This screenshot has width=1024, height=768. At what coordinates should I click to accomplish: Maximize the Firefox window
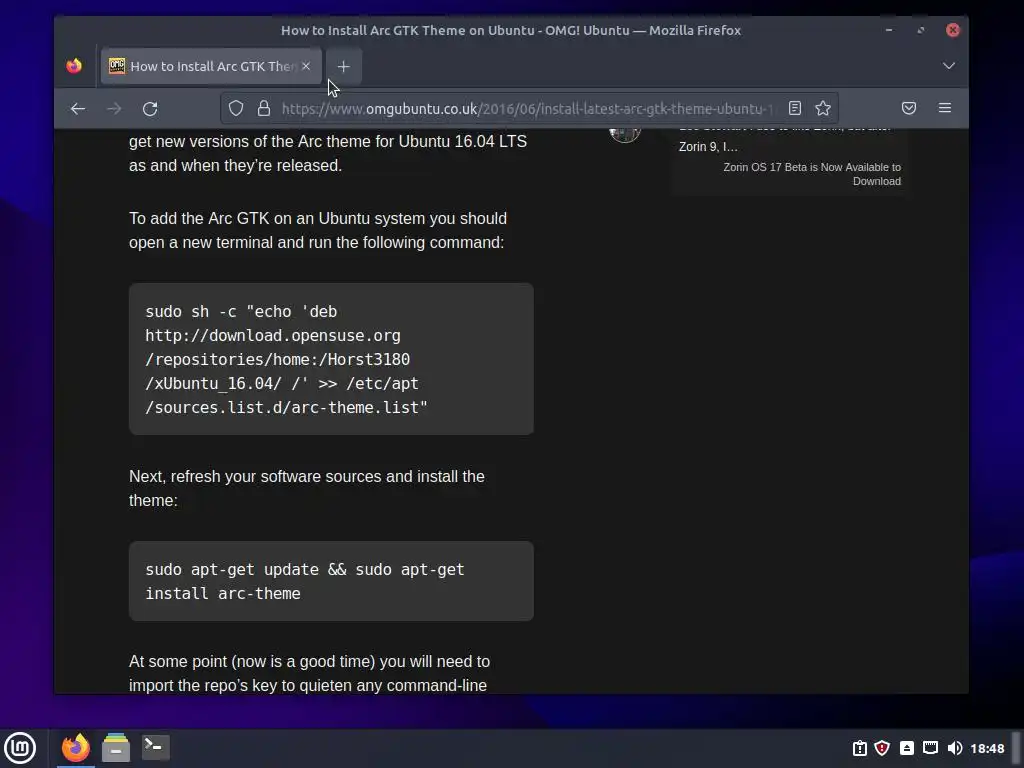(921, 30)
